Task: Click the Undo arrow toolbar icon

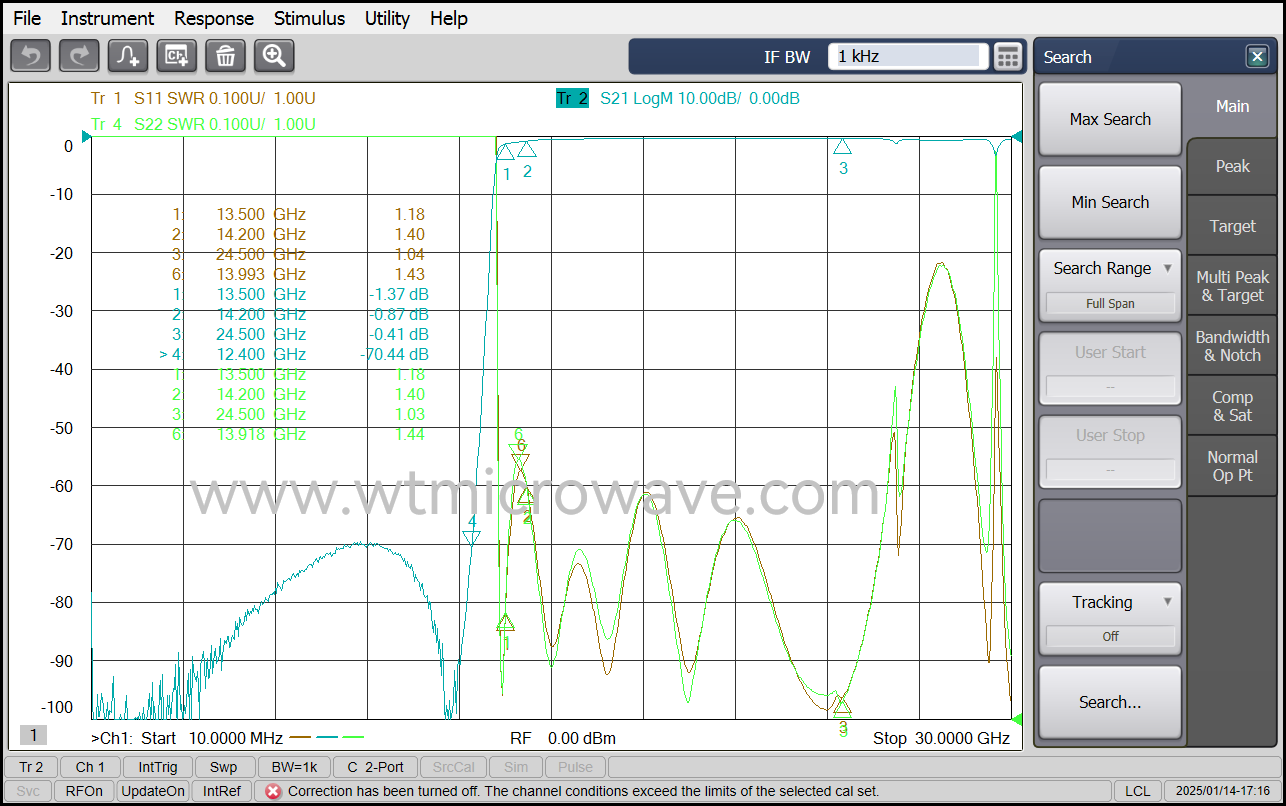Action: point(30,56)
